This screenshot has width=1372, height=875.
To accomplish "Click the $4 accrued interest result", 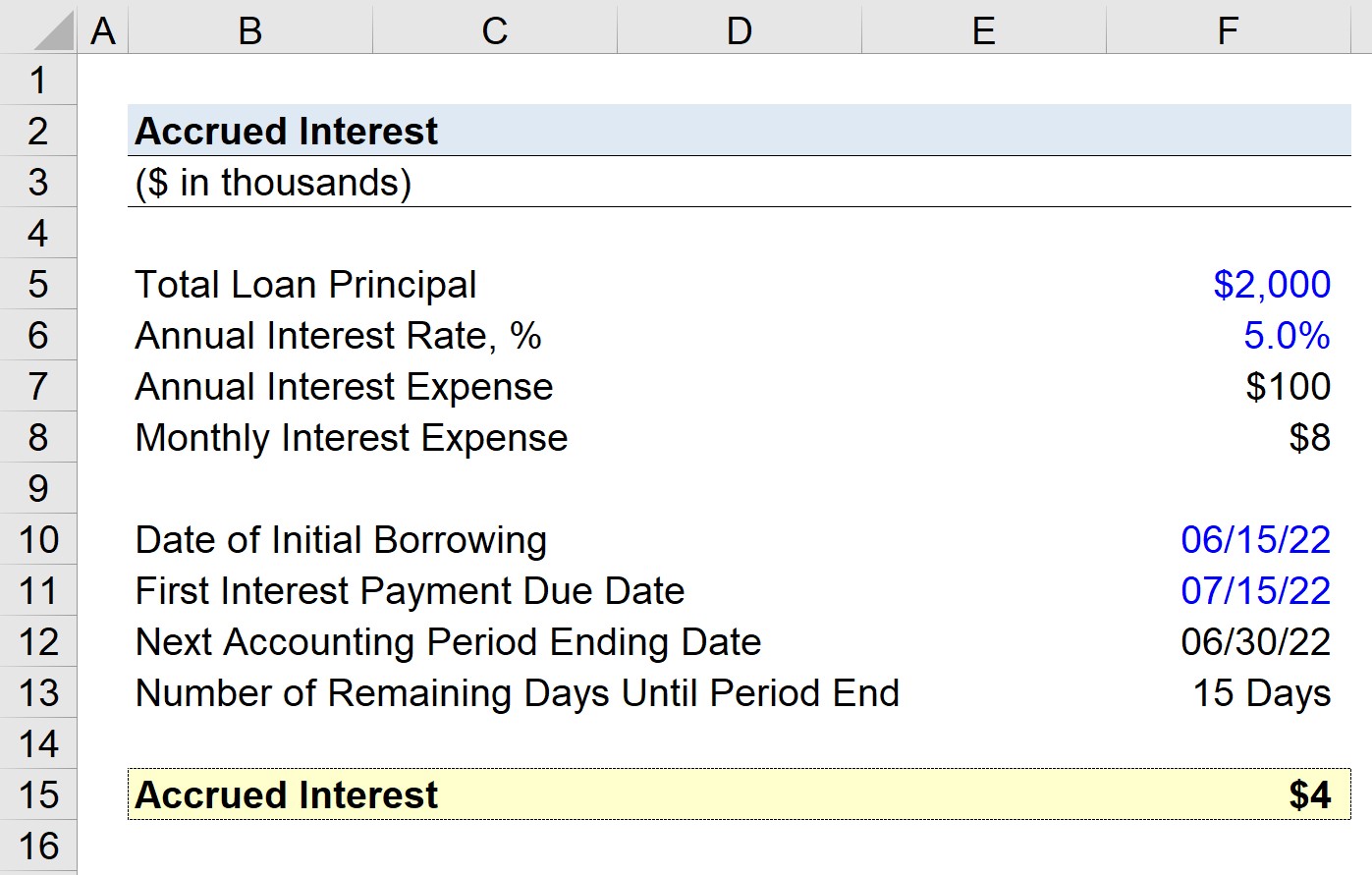I will click(1309, 795).
